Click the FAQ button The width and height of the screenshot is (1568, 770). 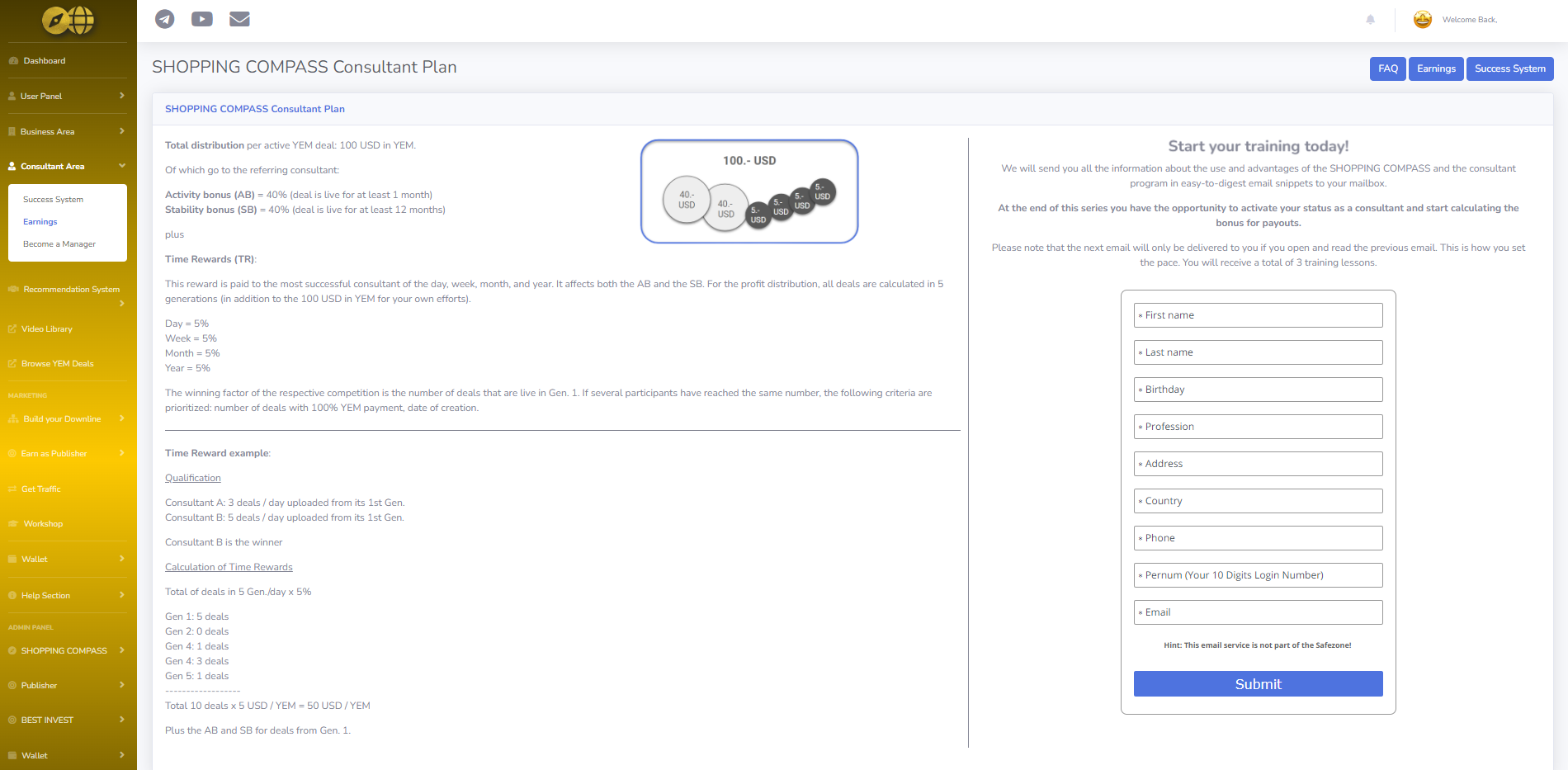tap(1388, 68)
